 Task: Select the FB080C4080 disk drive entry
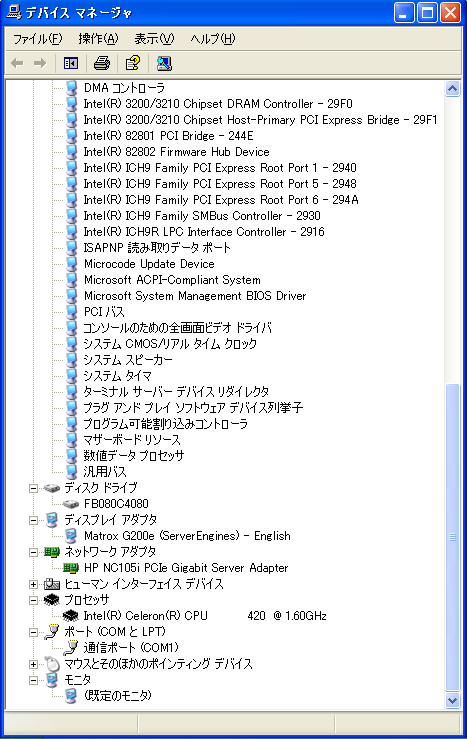116,504
